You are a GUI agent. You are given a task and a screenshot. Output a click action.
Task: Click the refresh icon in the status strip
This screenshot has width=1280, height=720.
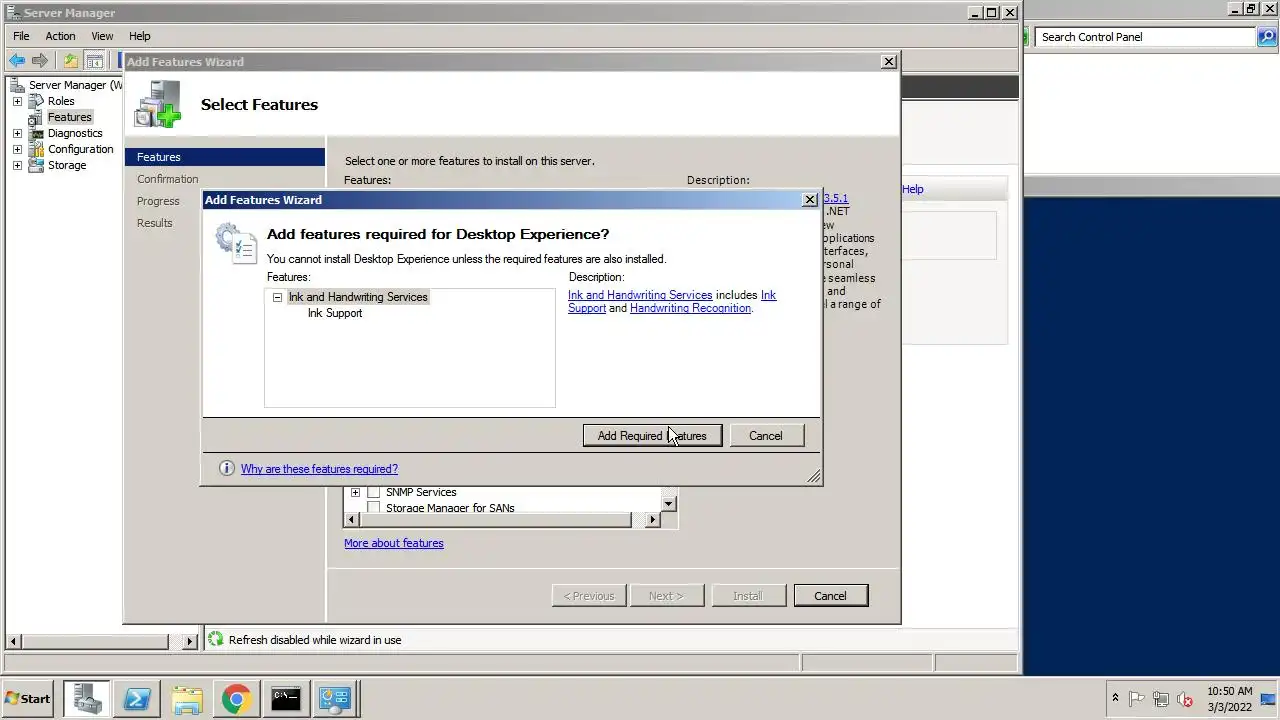[x=215, y=639]
